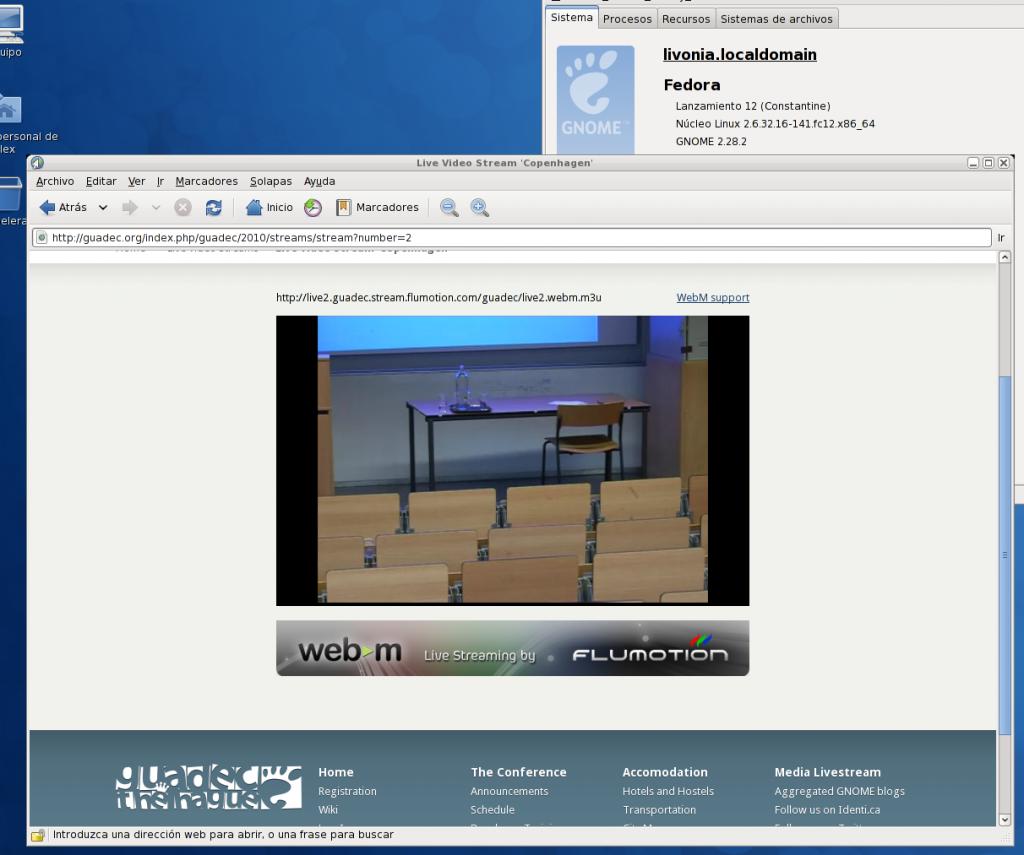Open the WebM support link
Image resolution: width=1024 pixels, height=855 pixels.
[712, 298]
